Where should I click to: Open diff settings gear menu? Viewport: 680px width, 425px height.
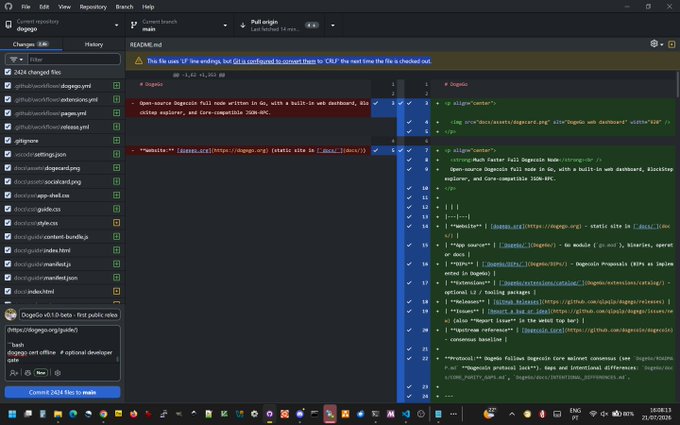[x=657, y=44]
